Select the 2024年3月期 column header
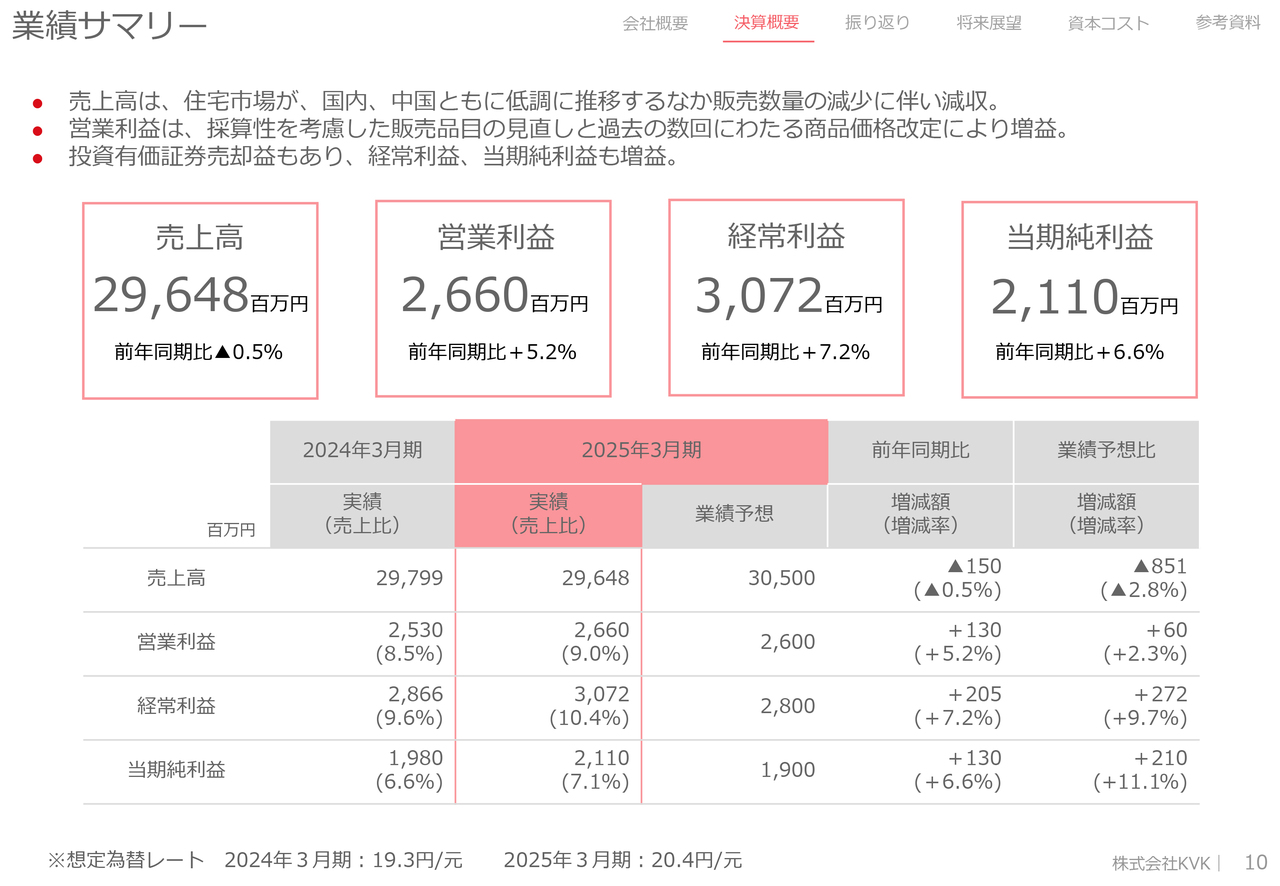 click(x=362, y=450)
